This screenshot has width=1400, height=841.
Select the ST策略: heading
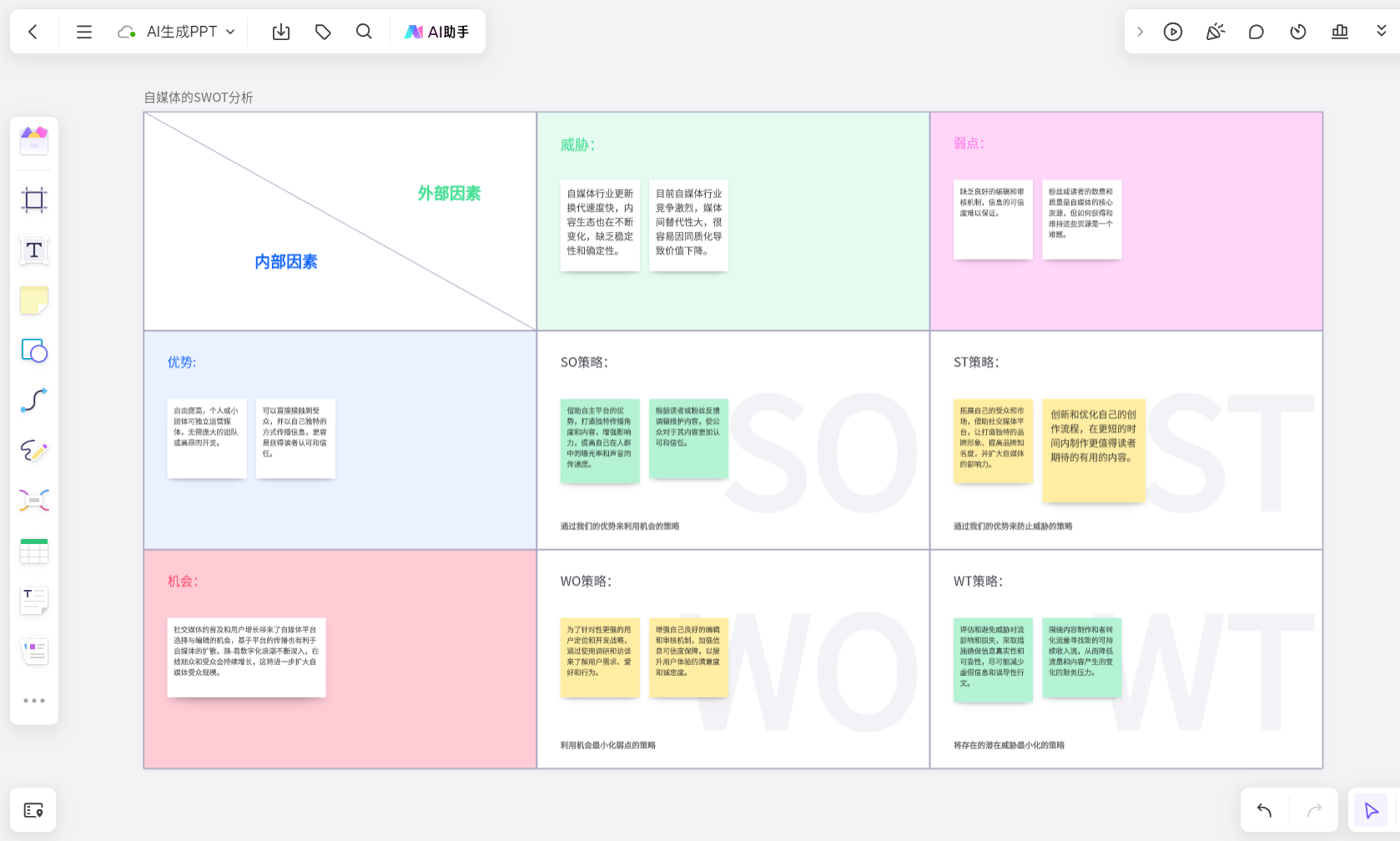976,362
